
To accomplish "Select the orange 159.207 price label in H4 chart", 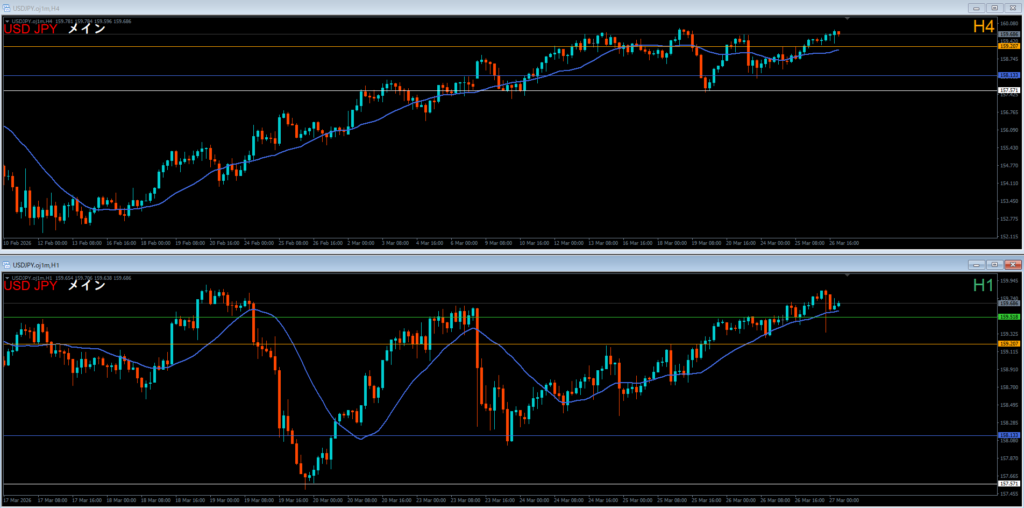I will [1008, 46].
